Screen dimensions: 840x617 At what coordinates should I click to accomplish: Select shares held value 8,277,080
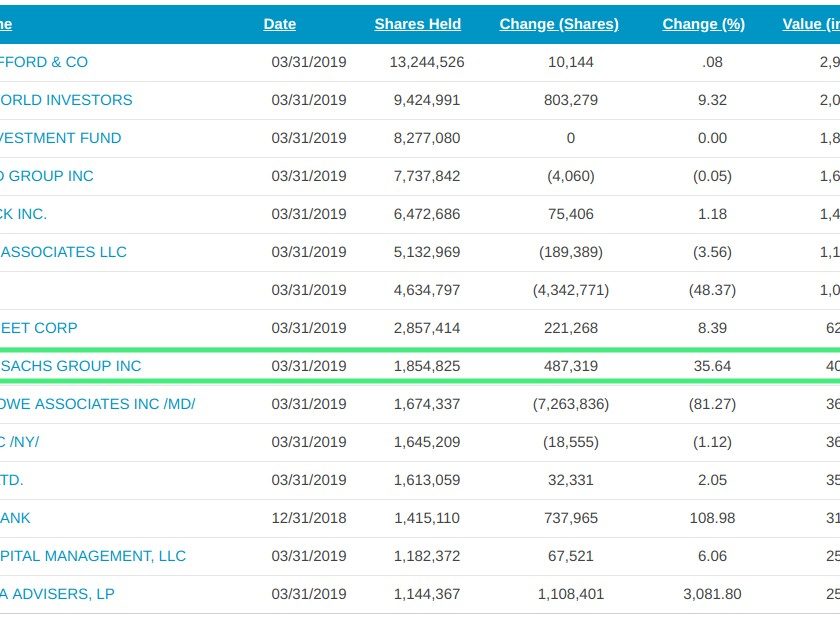pos(427,138)
